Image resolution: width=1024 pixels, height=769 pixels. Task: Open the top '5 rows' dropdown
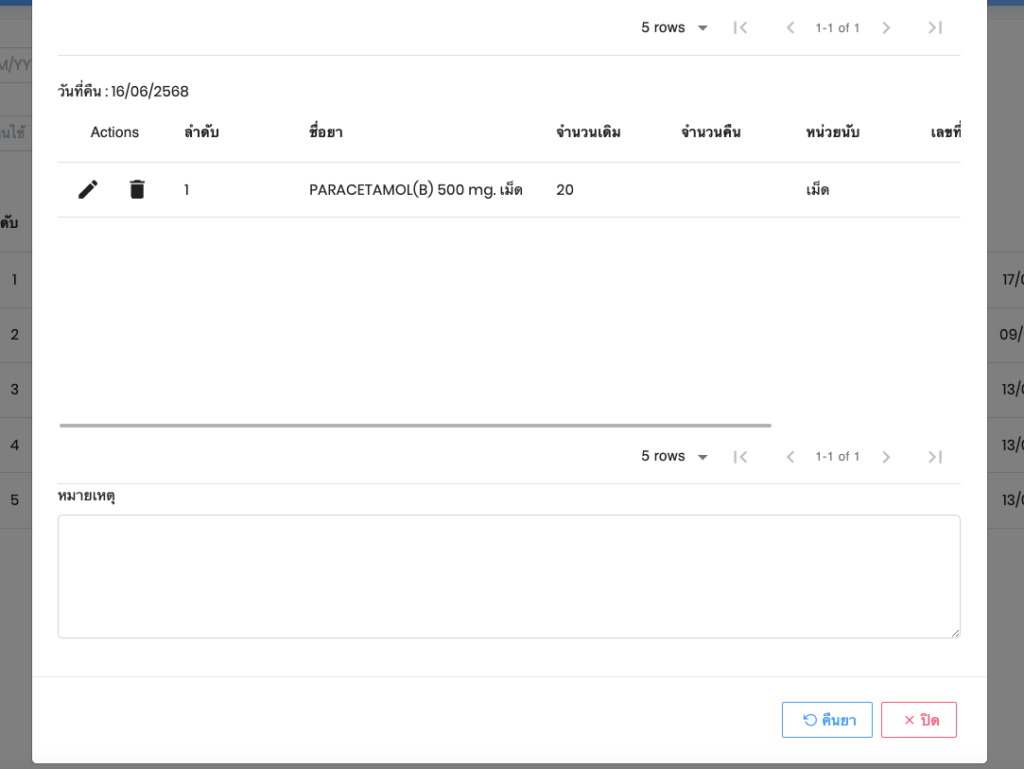coord(674,28)
